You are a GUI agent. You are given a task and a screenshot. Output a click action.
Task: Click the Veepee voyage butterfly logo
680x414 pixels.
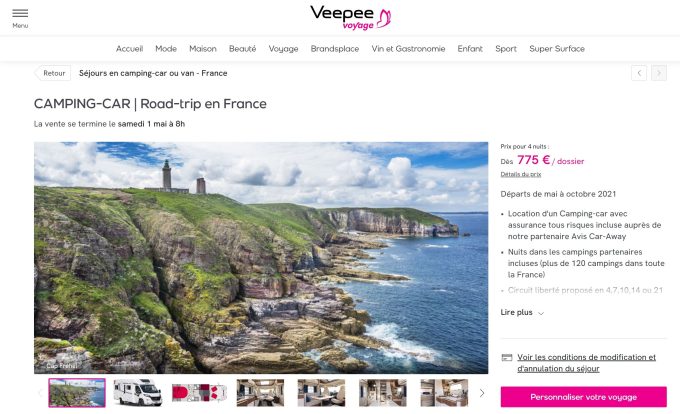(350, 18)
